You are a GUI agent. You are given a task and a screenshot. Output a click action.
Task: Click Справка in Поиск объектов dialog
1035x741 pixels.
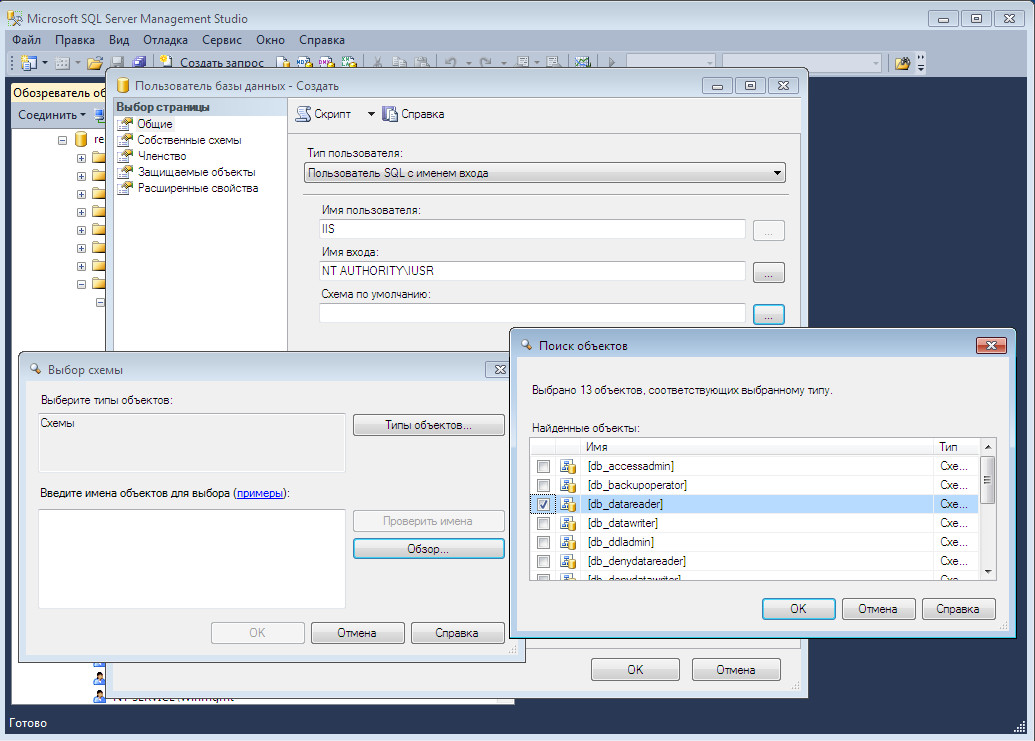tap(958, 609)
